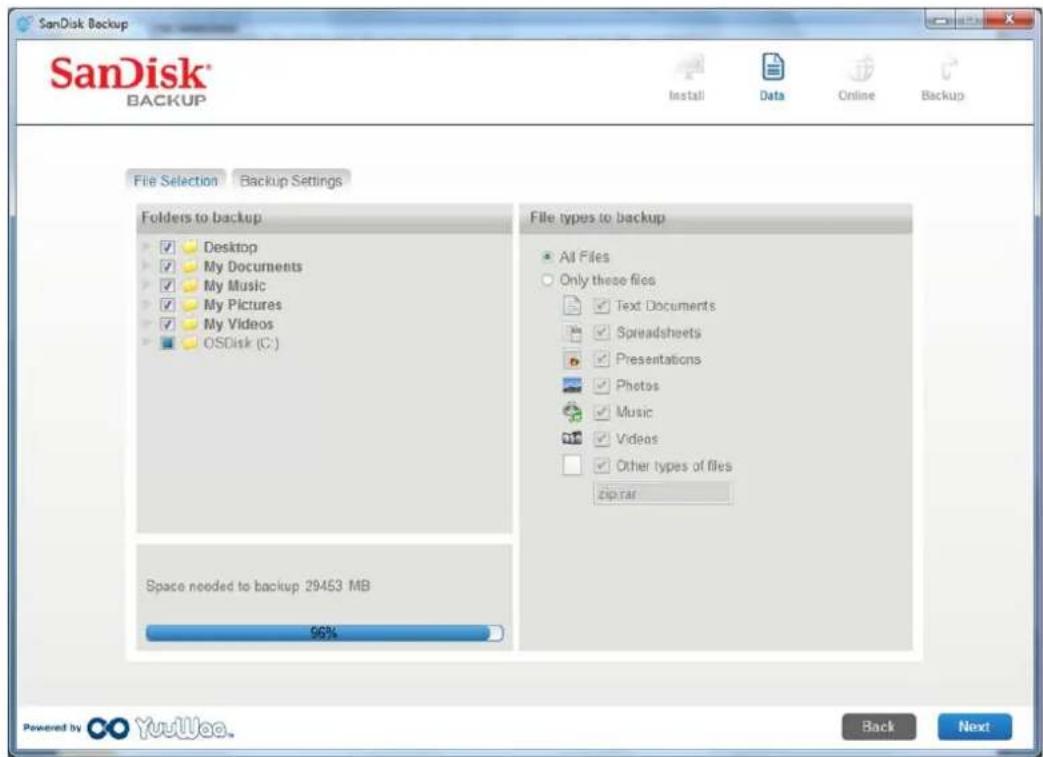This screenshot has width=1043, height=757.
Task: Uncheck the My Documents checkbox
Action: [x=168, y=267]
